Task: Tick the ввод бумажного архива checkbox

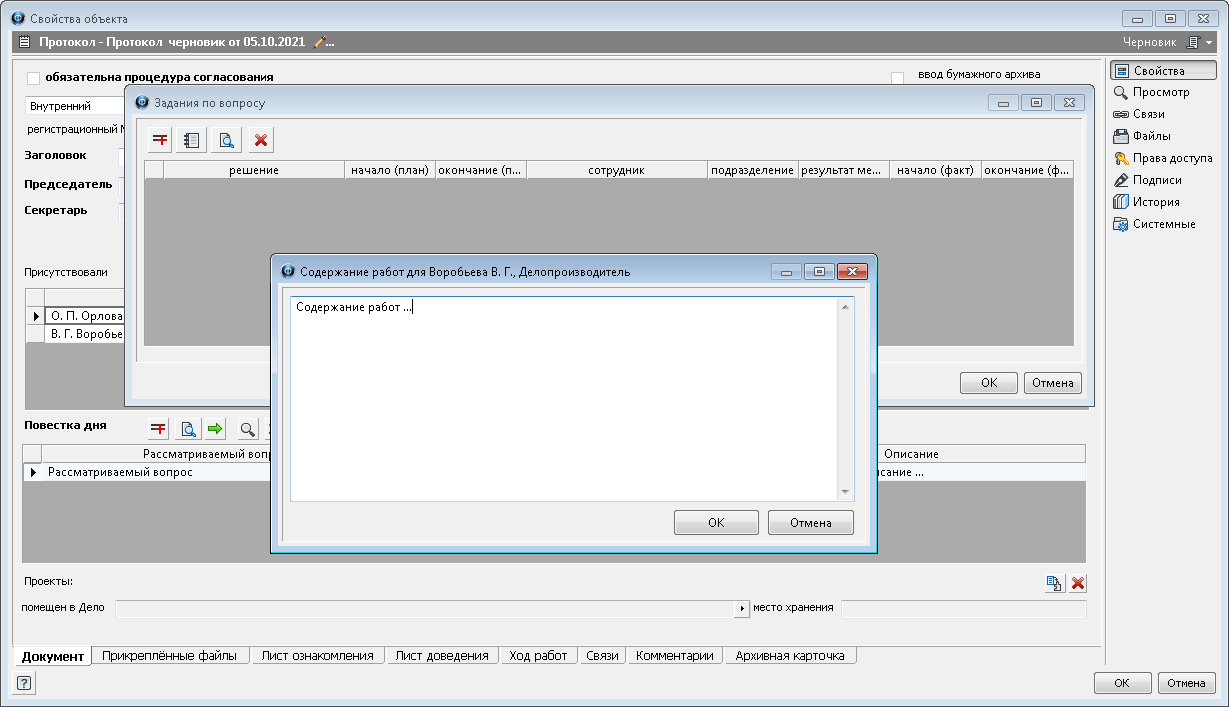Action: pos(897,78)
